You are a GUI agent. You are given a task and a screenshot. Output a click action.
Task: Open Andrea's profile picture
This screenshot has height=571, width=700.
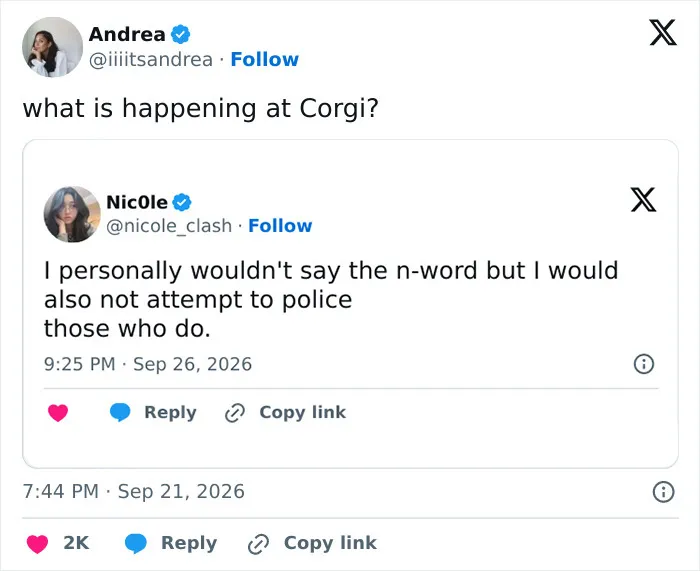pyautogui.click(x=53, y=47)
